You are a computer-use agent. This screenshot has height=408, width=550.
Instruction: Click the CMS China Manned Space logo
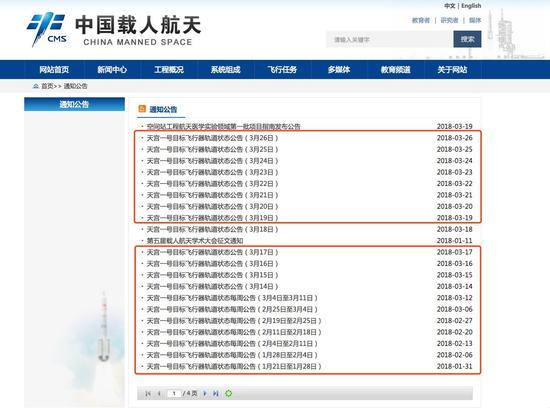[114, 29]
